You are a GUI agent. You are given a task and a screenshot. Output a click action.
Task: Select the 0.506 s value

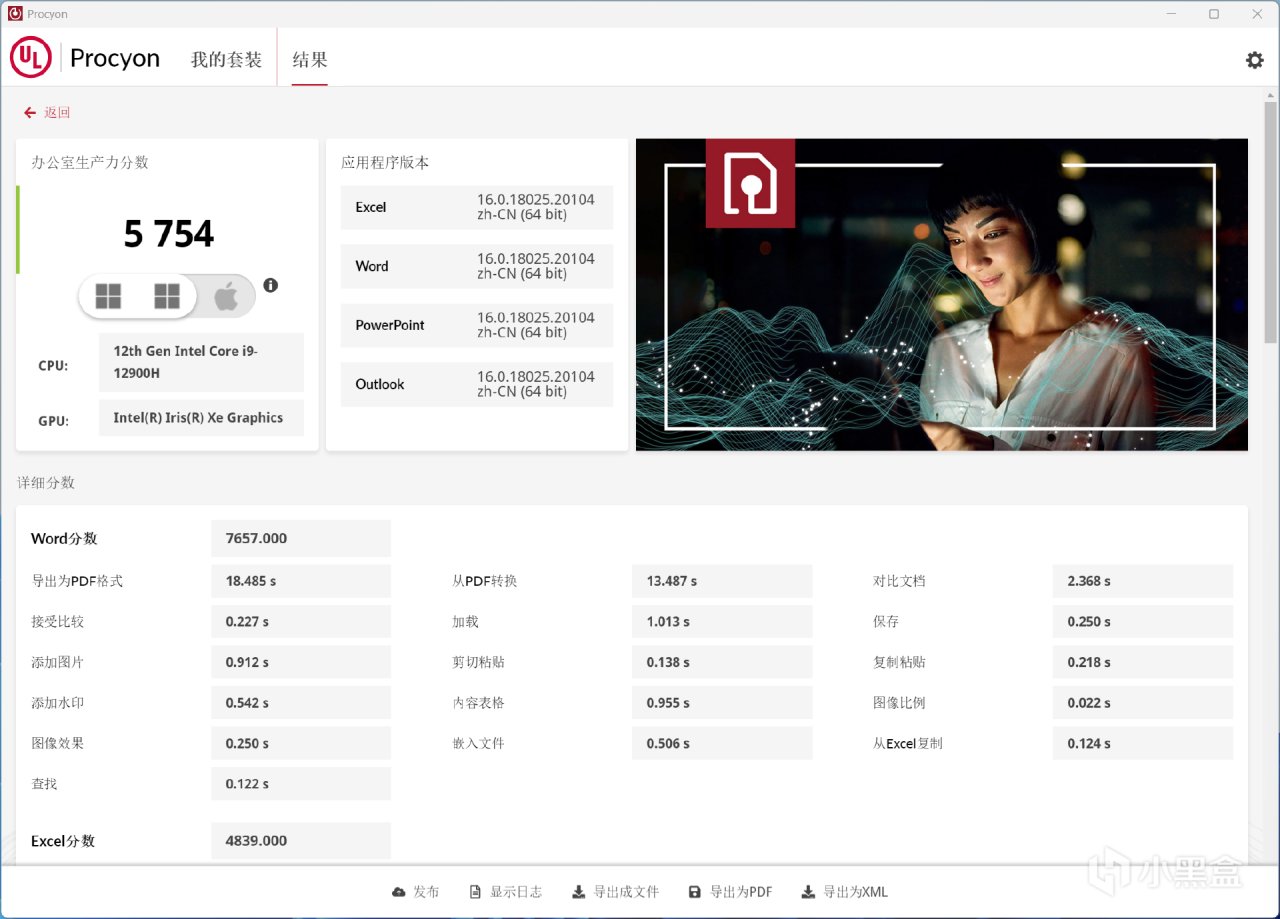(x=668, y=744)
